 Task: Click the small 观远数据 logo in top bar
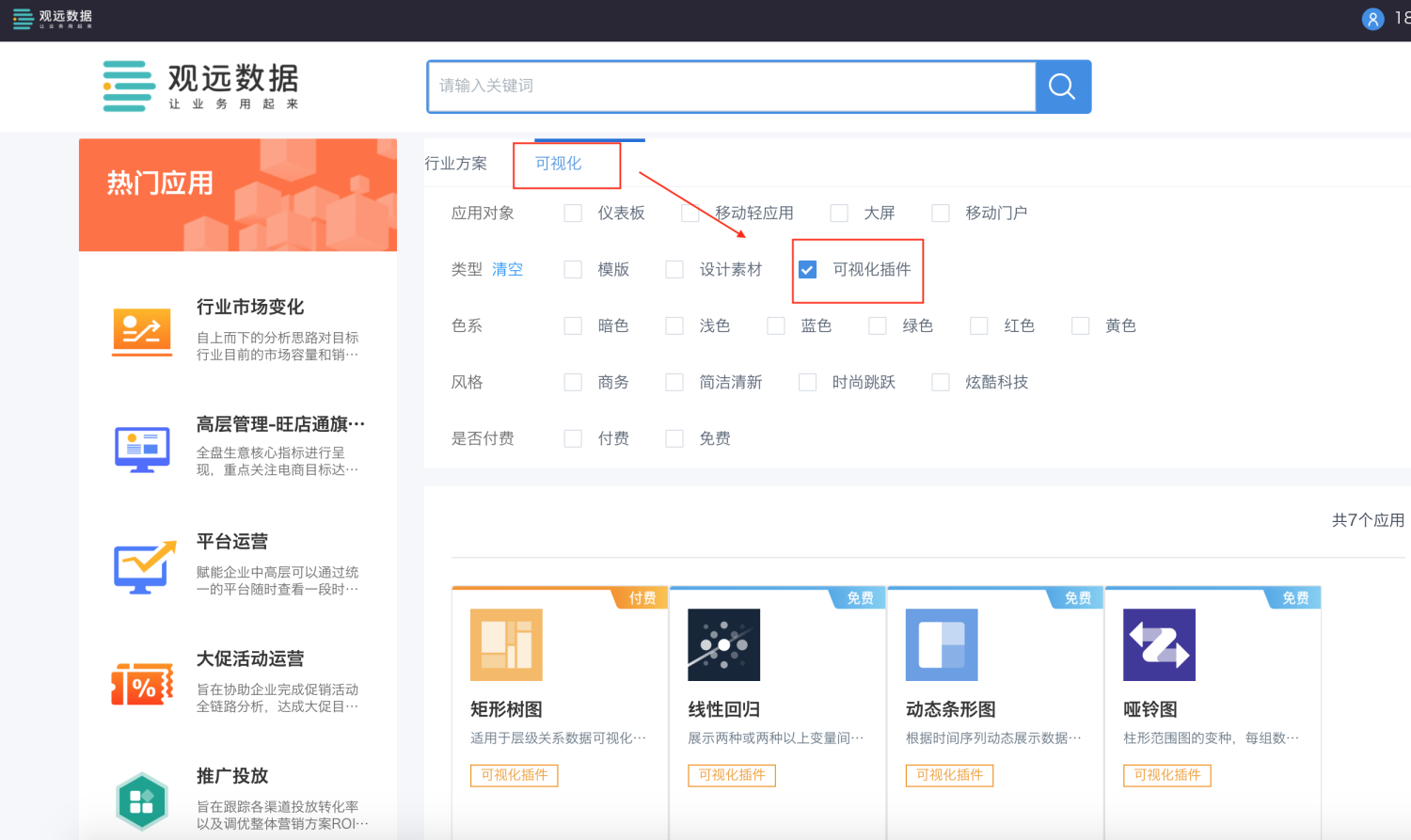click(x=52, y=19)
